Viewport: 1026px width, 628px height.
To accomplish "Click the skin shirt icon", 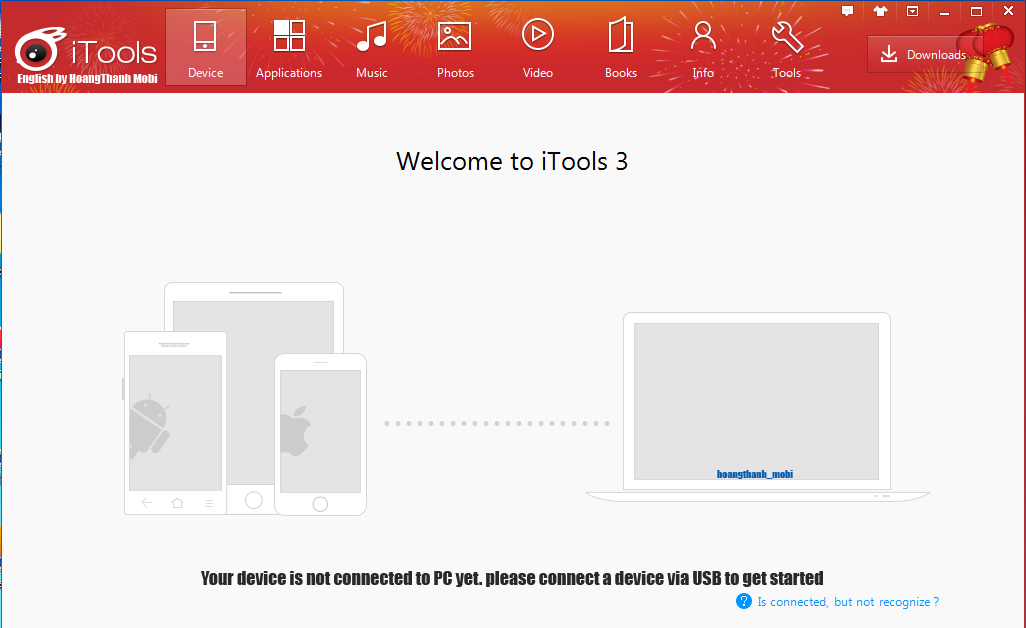I will pyautogui.click(x=880, y=11).
